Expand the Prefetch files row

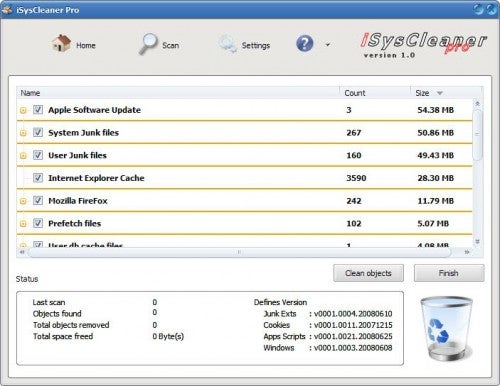click(23, 224)
